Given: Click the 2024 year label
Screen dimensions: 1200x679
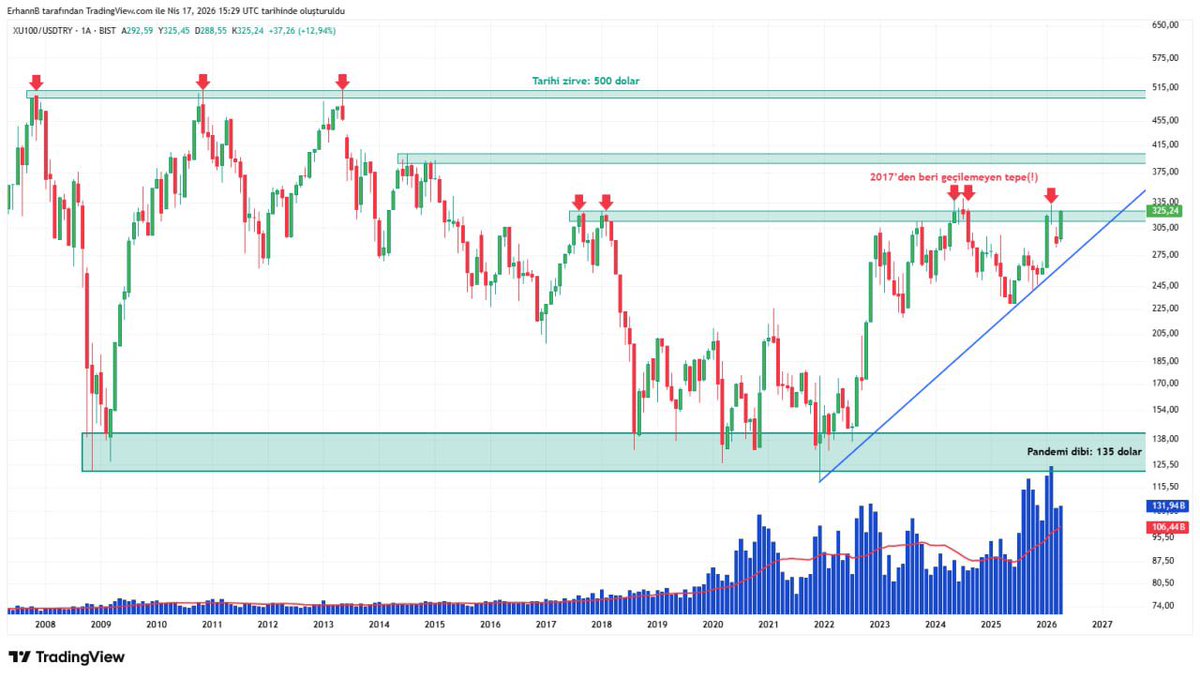Looking at the screenshot, I should tap(936, 624).
